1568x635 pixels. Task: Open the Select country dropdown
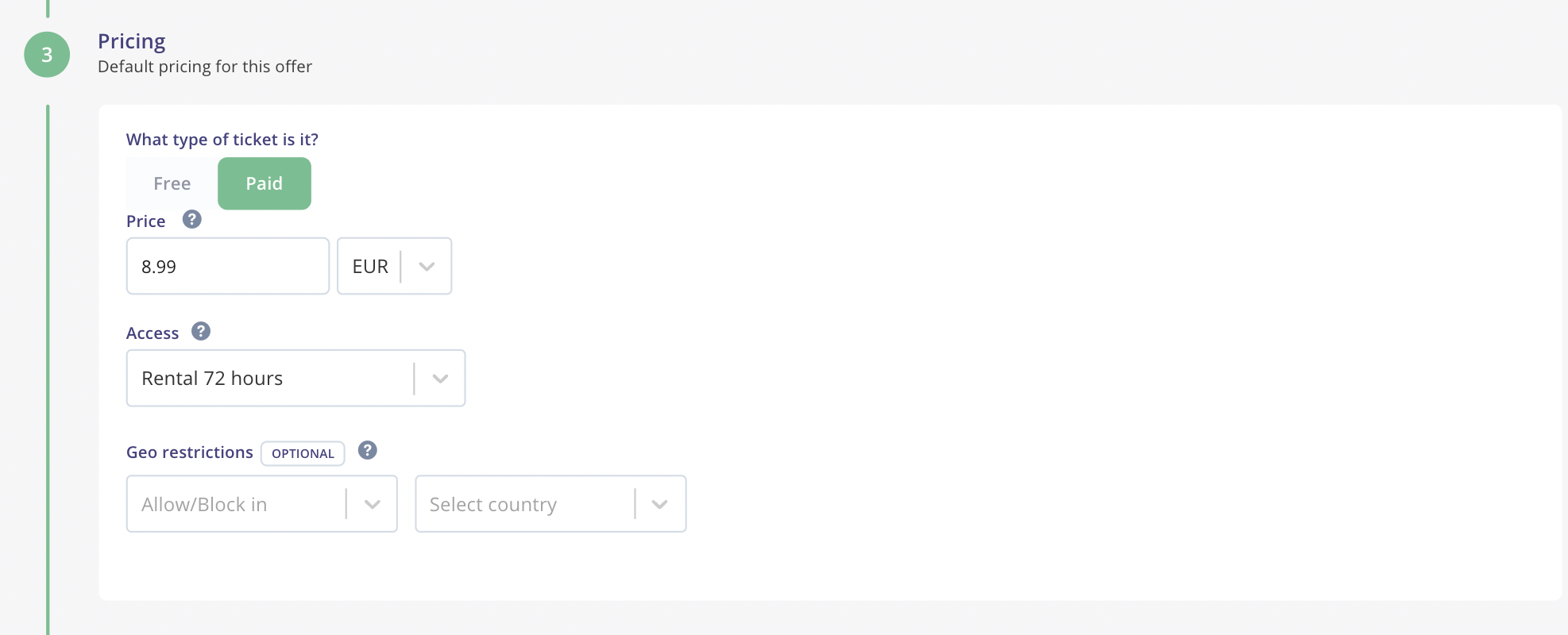pyautogui.click(x=550, y=504)
